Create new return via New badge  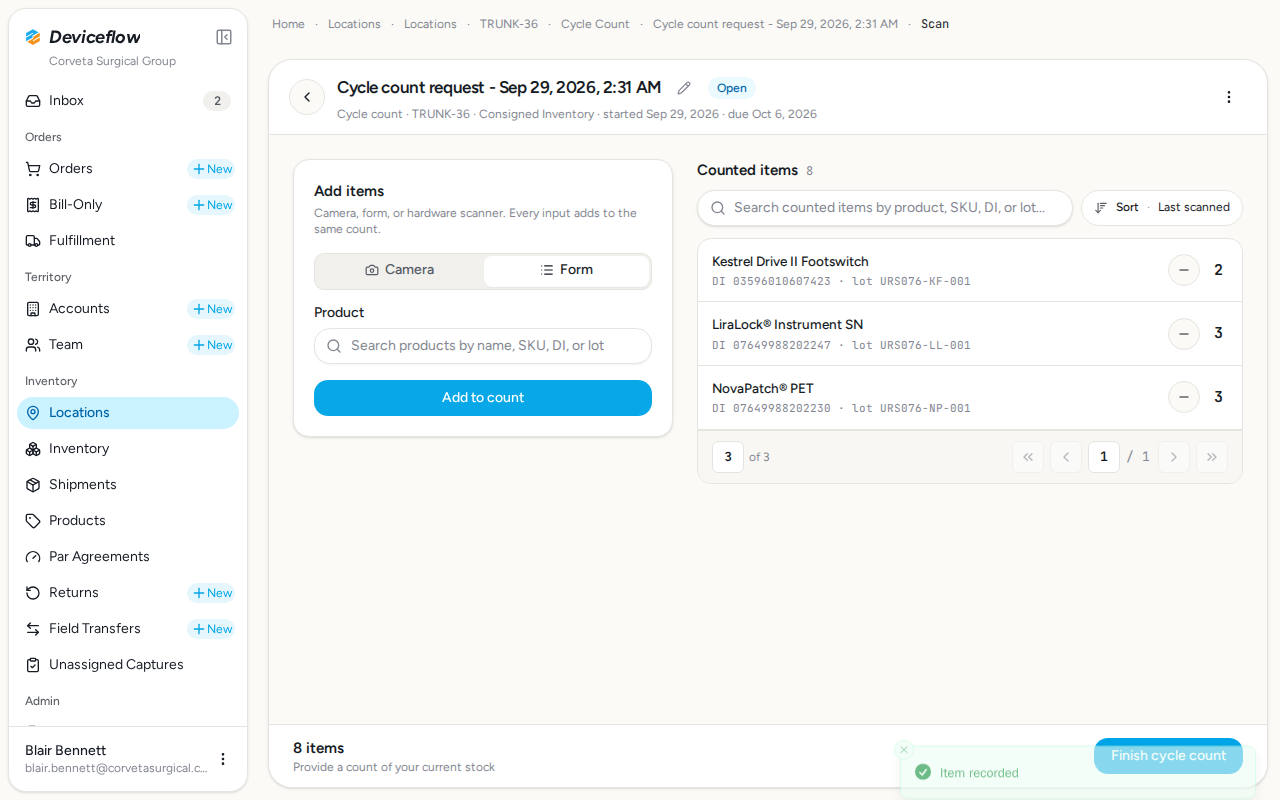pyautogui.click(x=212, y=593)
